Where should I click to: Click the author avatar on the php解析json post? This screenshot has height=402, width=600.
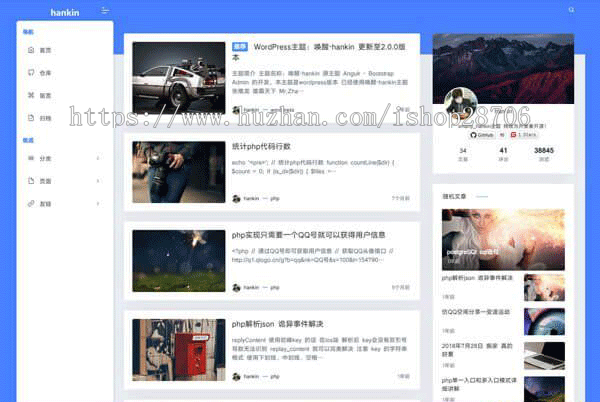click(x=236, y=377)
